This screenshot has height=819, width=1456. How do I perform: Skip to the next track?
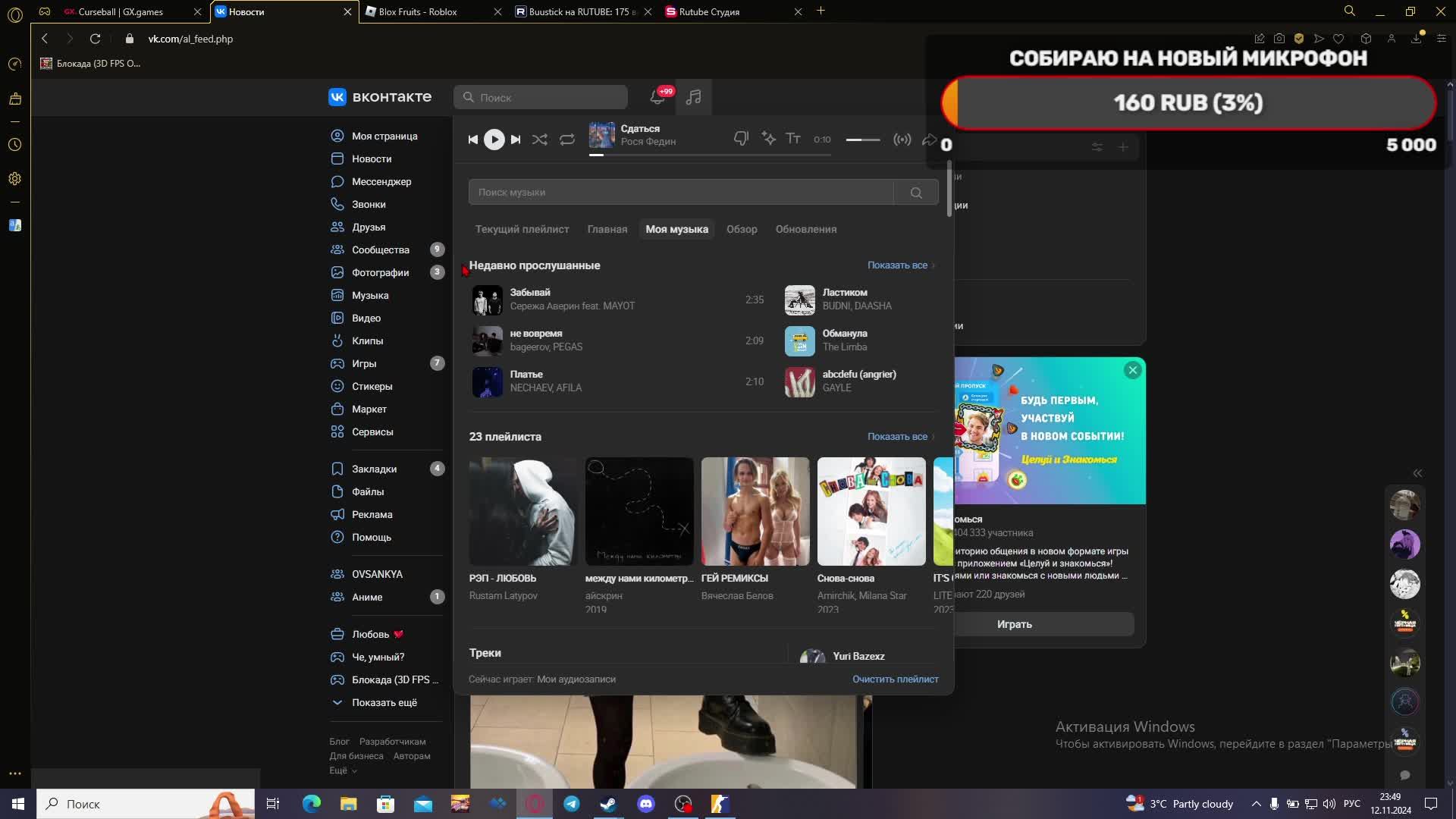(x=516, y=140)
